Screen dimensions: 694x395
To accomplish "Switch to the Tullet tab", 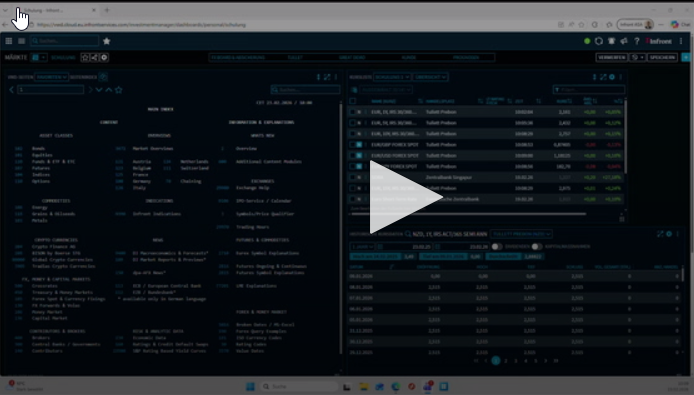I will pos(295,58).
